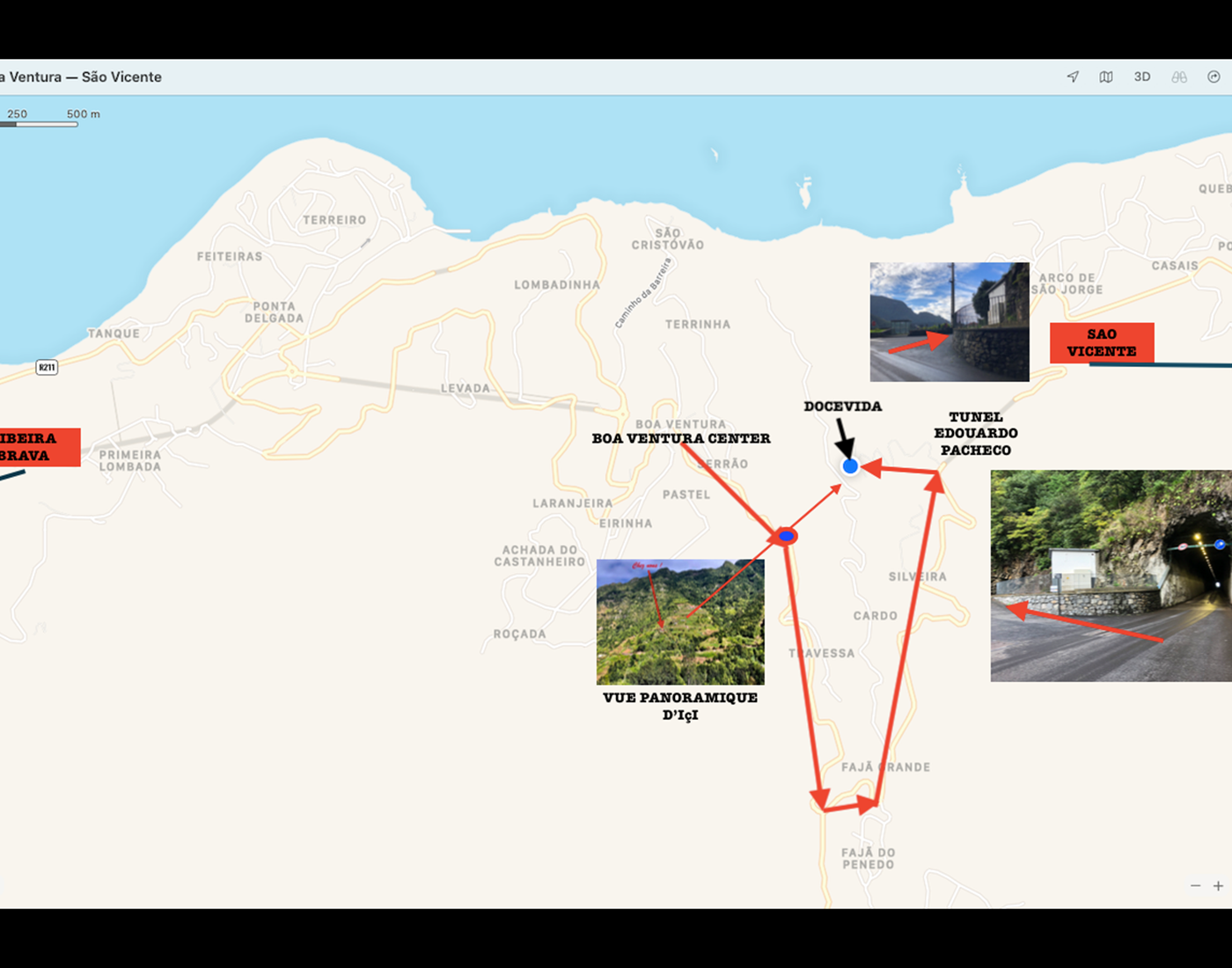Viewport: 1232px width, 968px height.
Task: Zoom out with the minus button
Action: click(1195, 885)
